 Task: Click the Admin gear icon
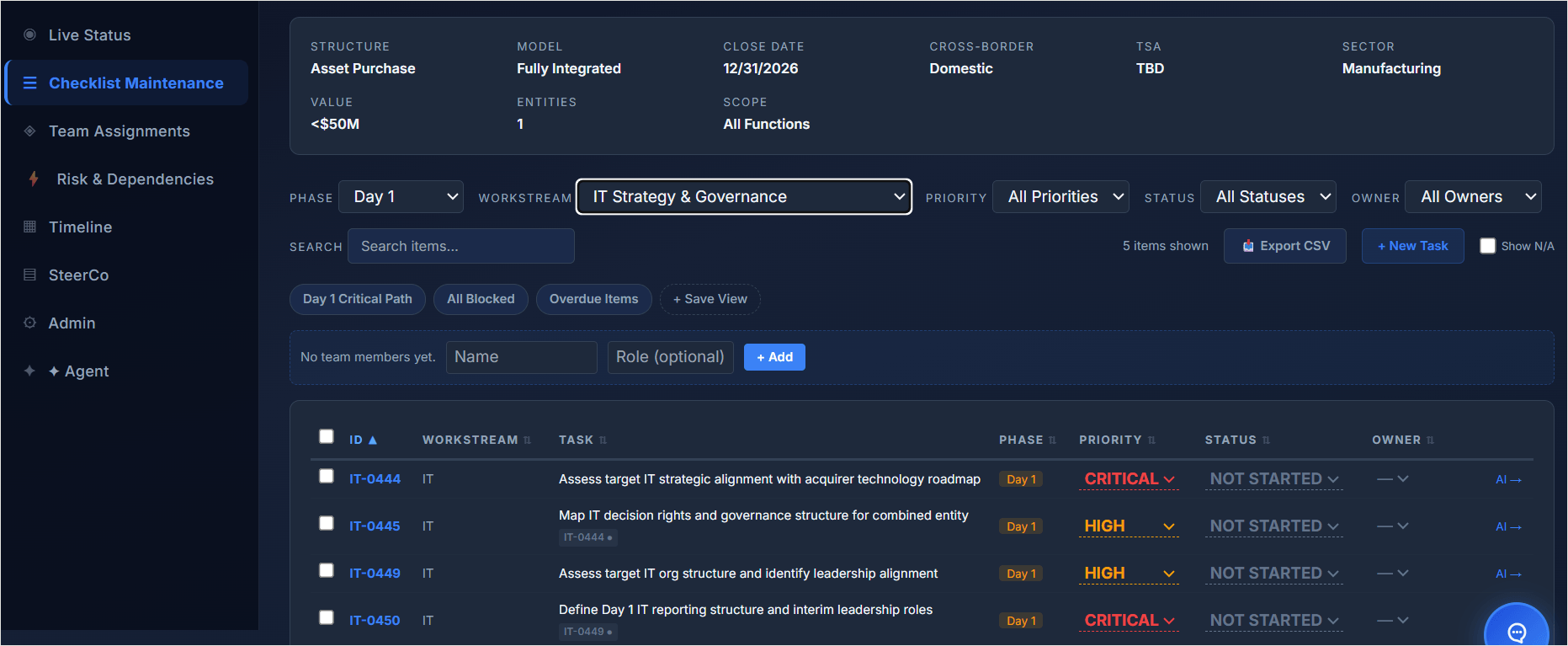click(x=29, y=323)
